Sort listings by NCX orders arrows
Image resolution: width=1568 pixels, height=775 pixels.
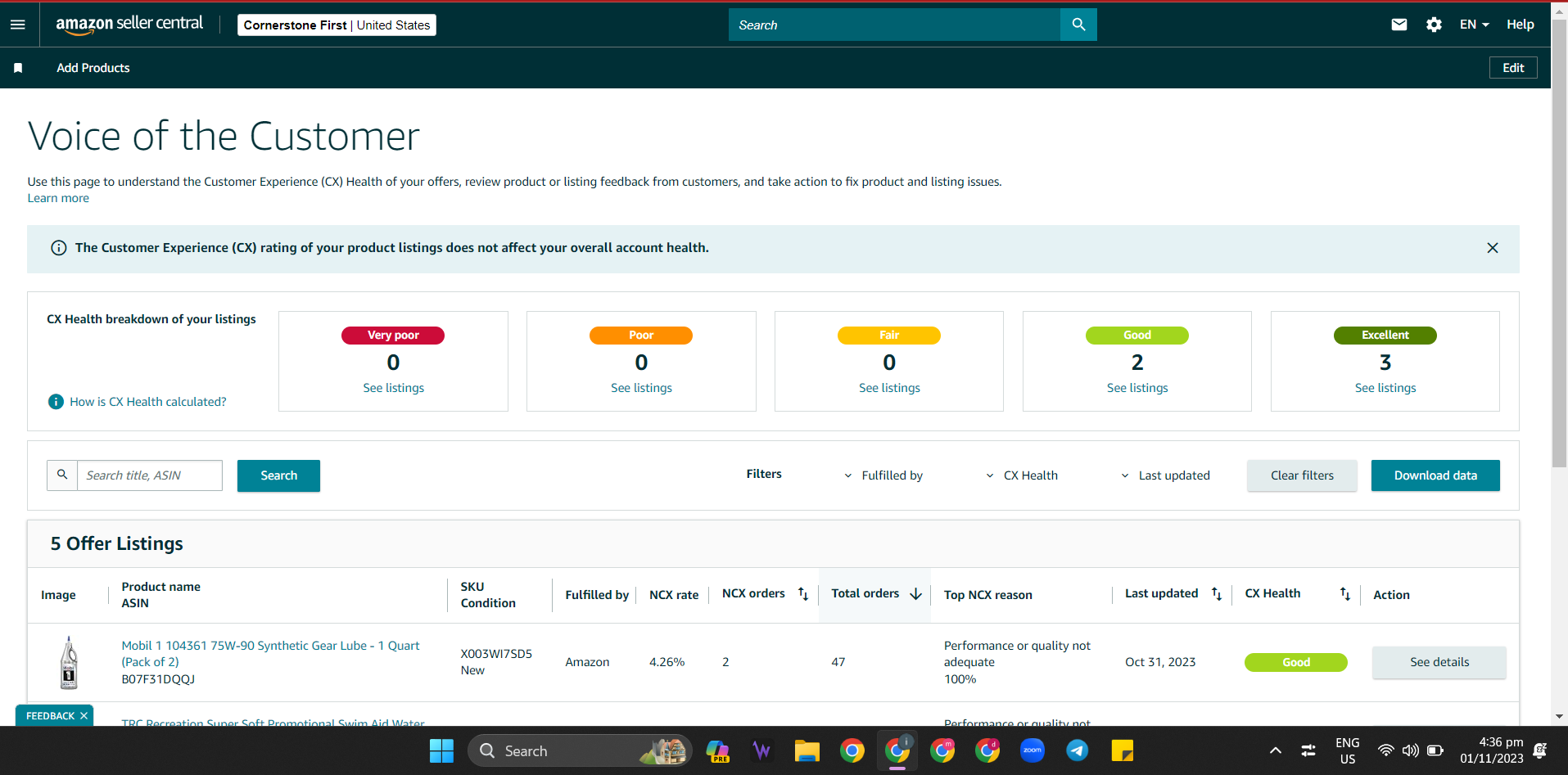[803, 594]
